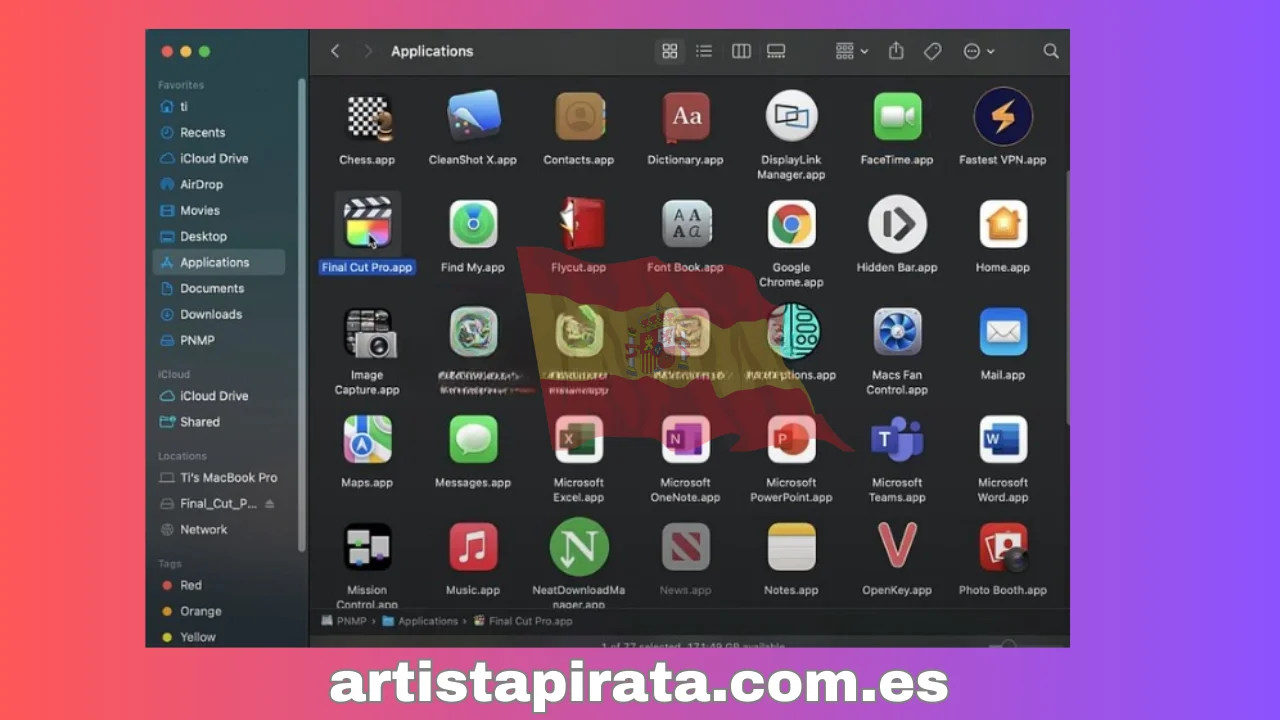Viewport: 1280px width, 720px height.
Task: Open Microsoft Excel.app icon
Action: (x=580, y=439)
